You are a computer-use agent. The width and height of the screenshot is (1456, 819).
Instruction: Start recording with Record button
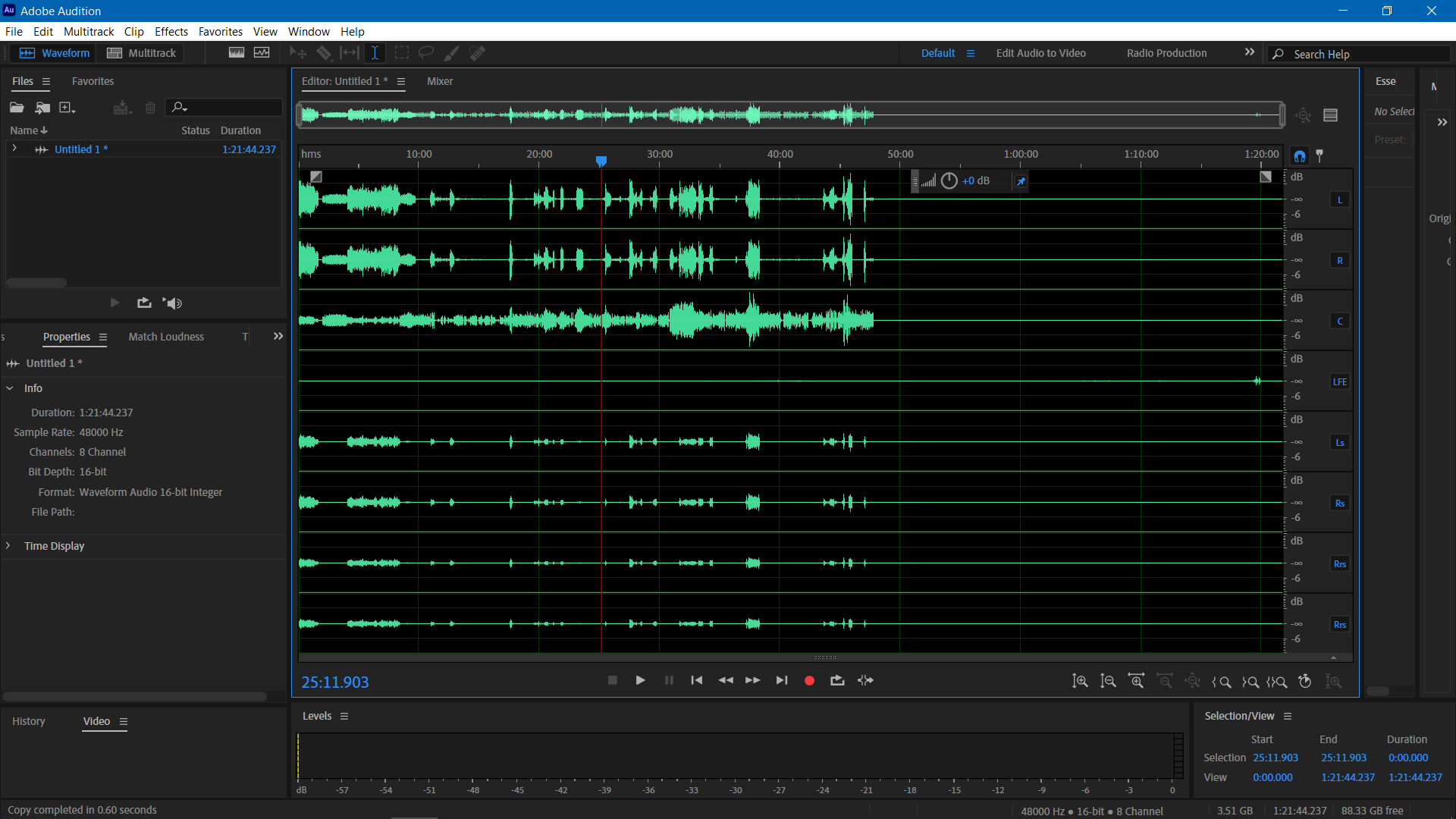pos(809,681)
